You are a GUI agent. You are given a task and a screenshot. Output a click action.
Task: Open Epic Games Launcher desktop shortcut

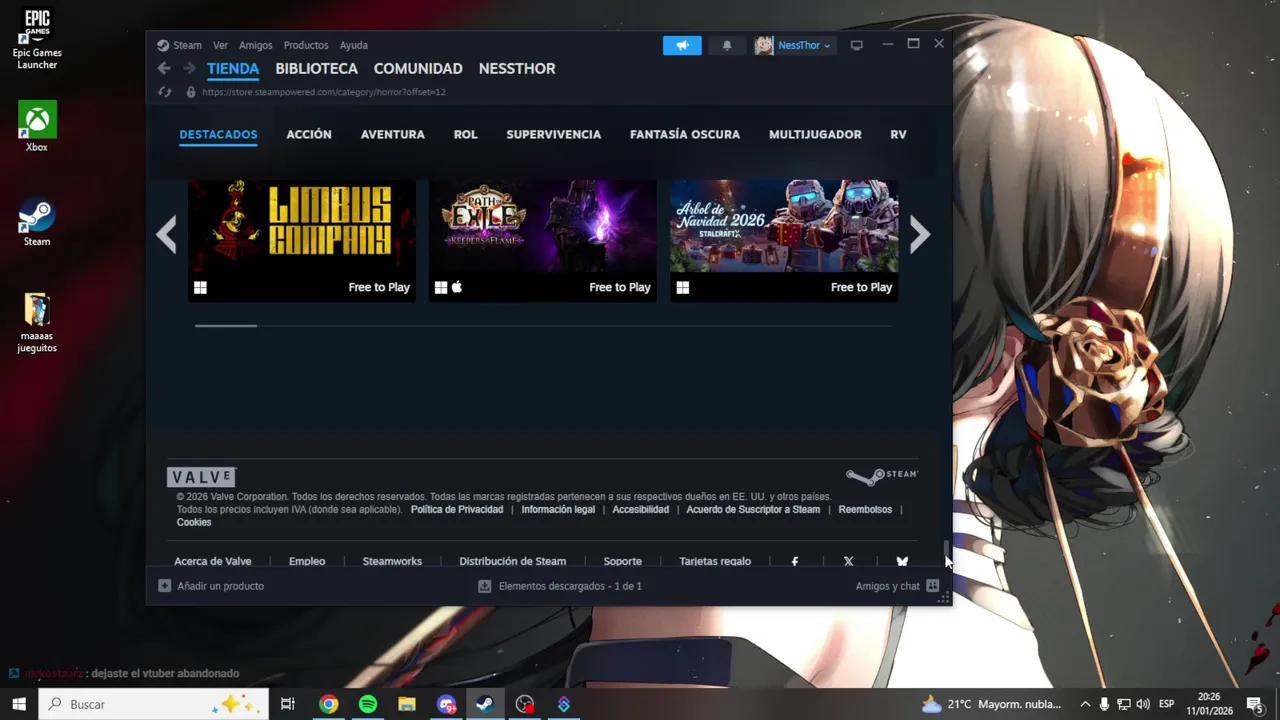point(37,40)
